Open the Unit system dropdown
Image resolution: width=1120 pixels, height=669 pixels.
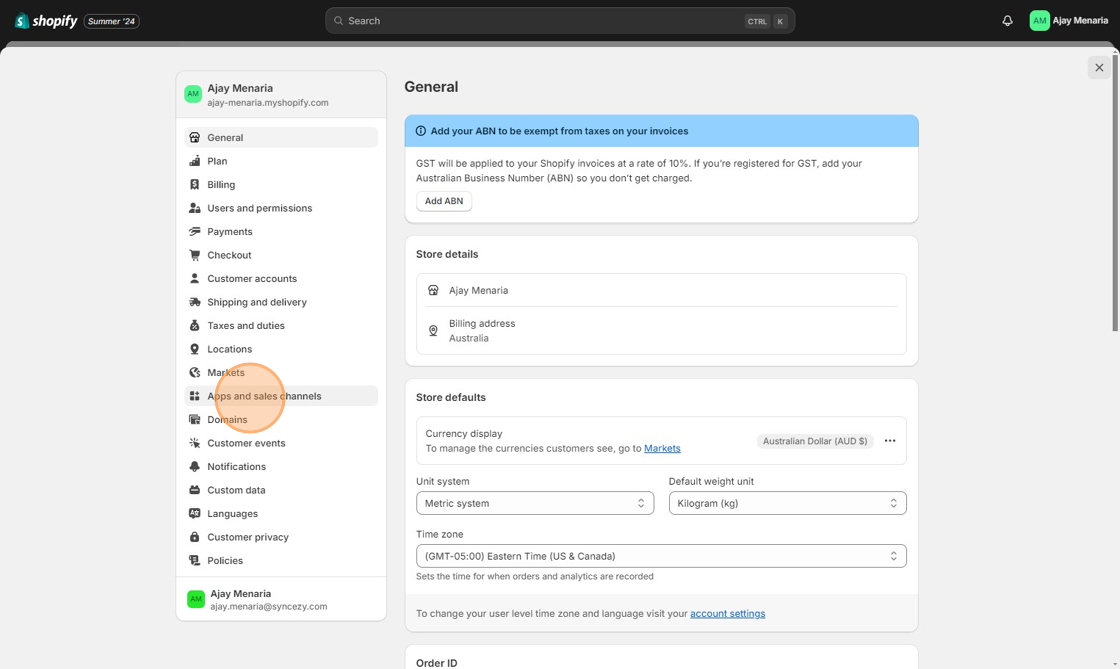tap(535, 503)
